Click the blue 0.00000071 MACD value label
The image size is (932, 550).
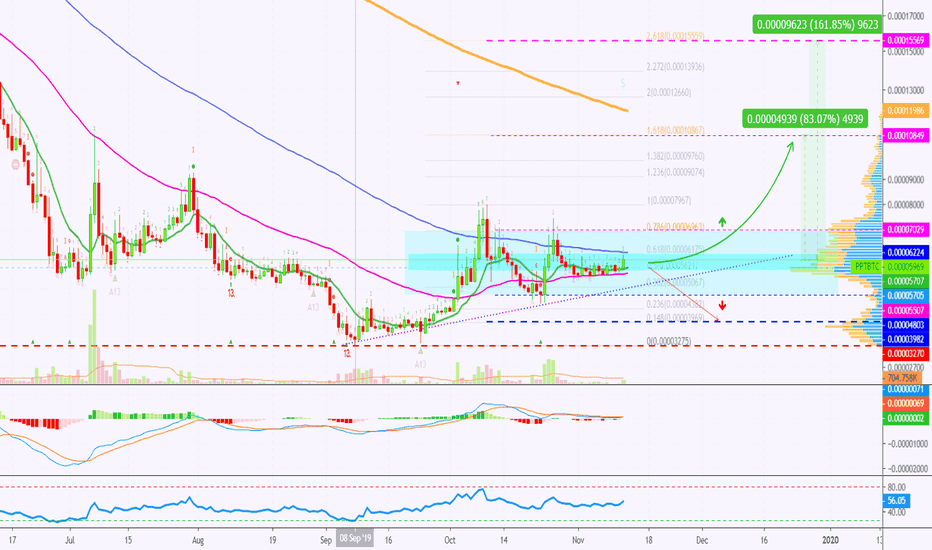point(906,389)
